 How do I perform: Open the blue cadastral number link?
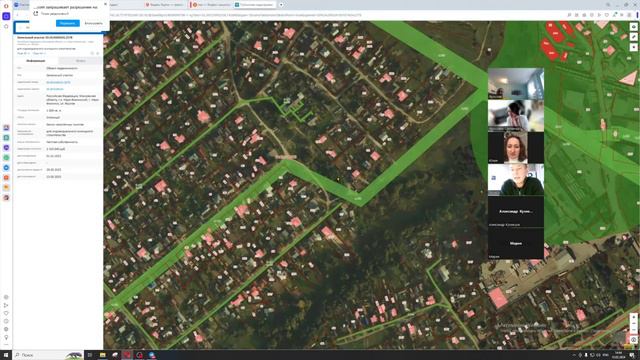(58, 82)
